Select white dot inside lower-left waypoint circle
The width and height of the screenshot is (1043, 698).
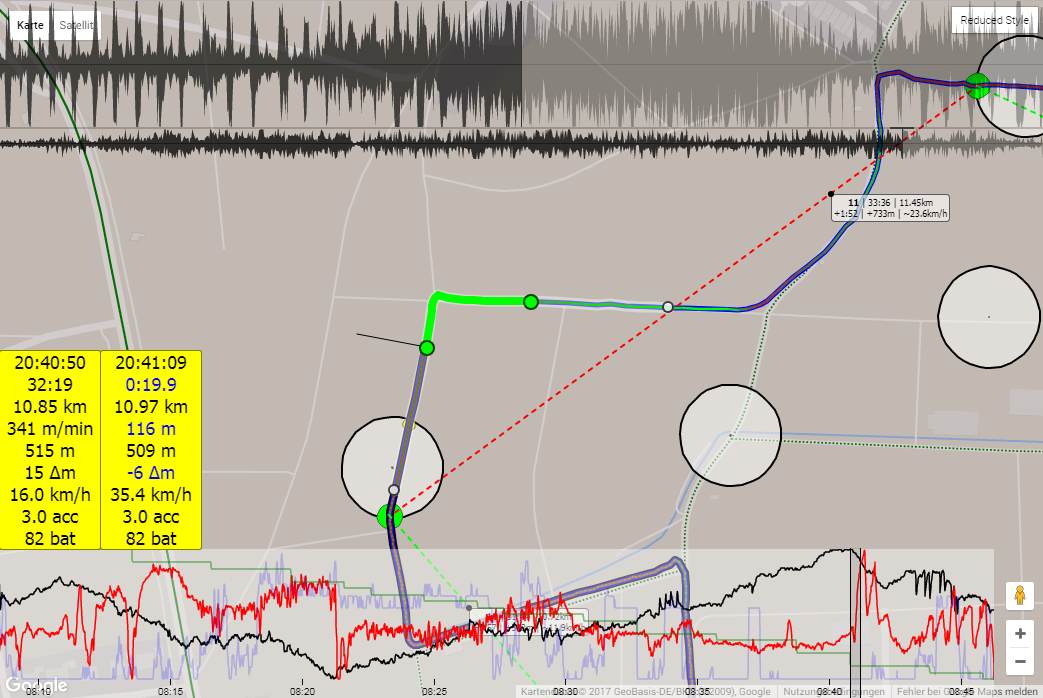tap(394, 490)
